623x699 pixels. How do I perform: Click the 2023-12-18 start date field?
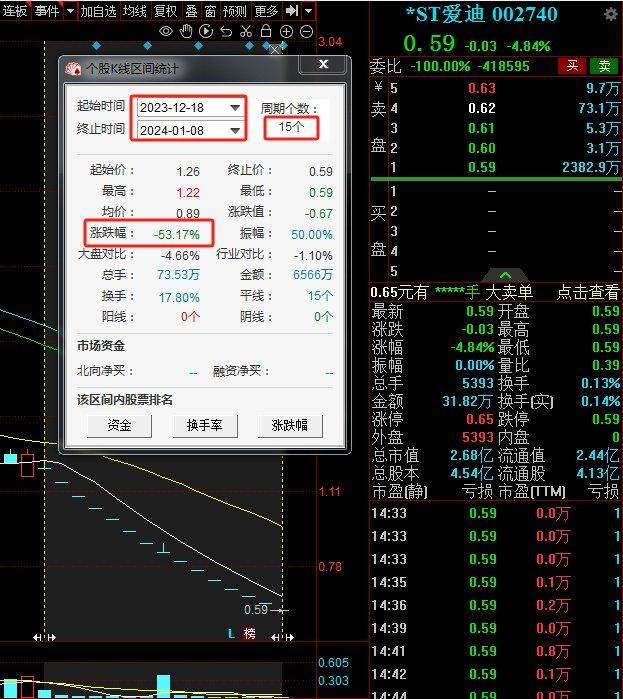190,107
